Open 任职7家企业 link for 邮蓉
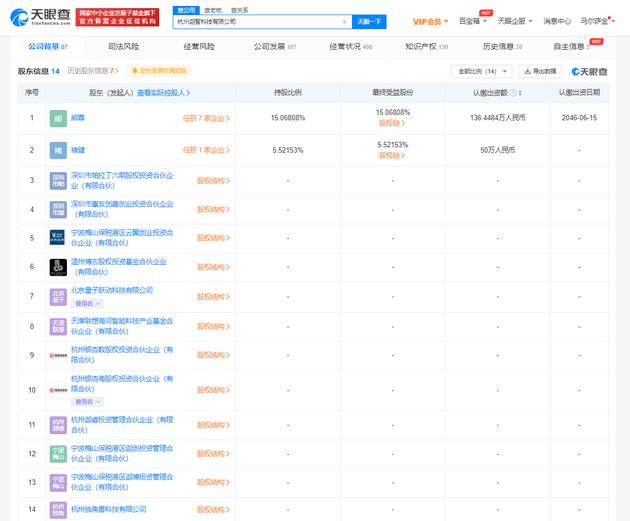Image resolution: width=630 pixels, height=521 pixels. pos(206,118)
